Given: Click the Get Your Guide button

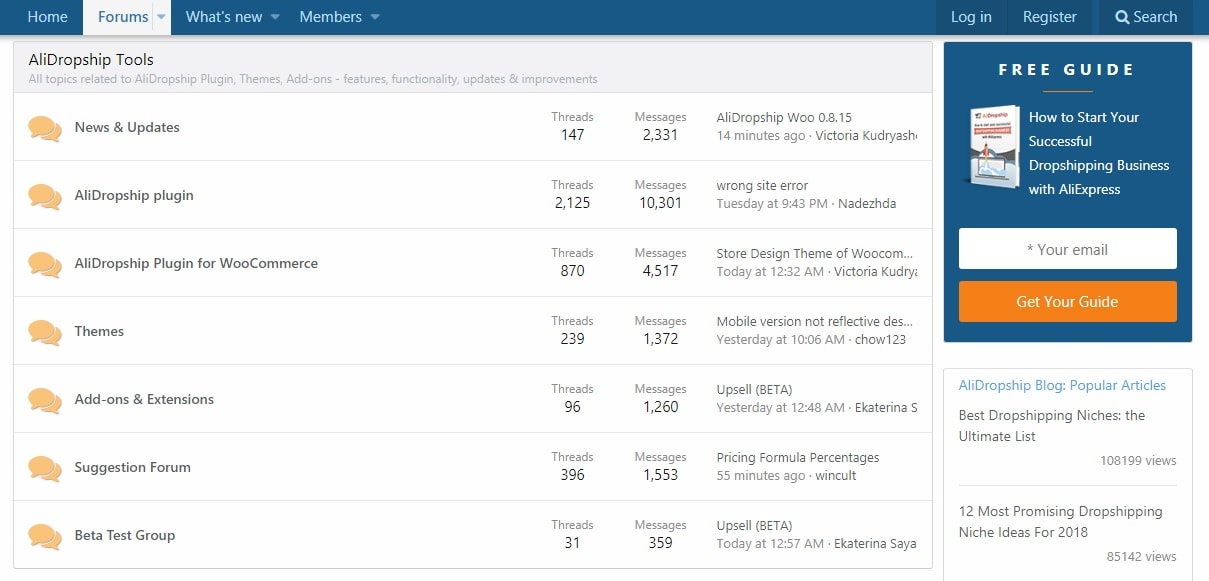Looking at the screenshot, I should coord(1067,301).
